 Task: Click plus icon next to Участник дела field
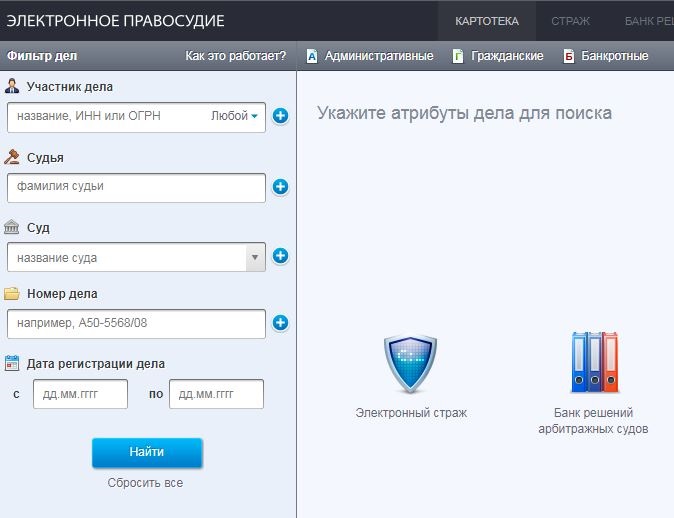280,117
